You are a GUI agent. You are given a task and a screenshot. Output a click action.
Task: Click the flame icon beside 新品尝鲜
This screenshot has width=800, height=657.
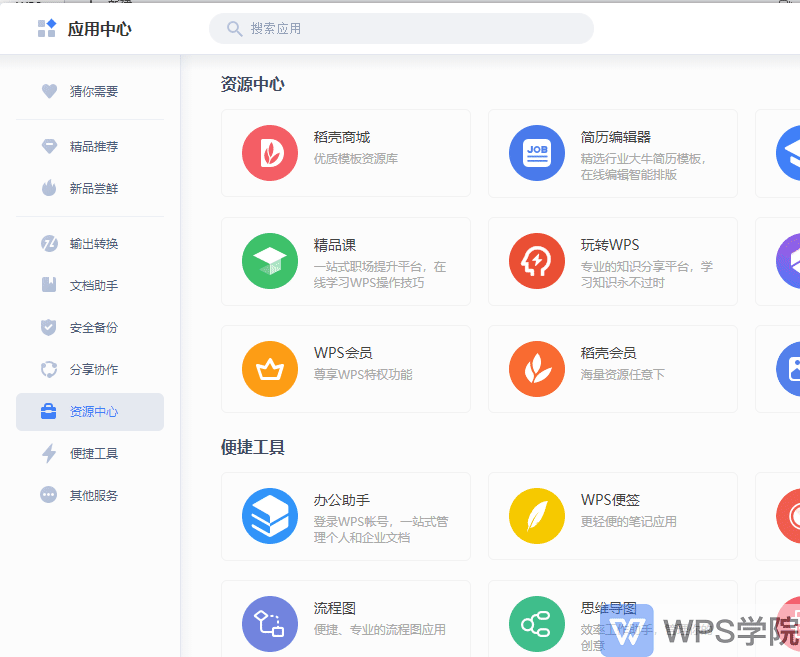point(49,188)
